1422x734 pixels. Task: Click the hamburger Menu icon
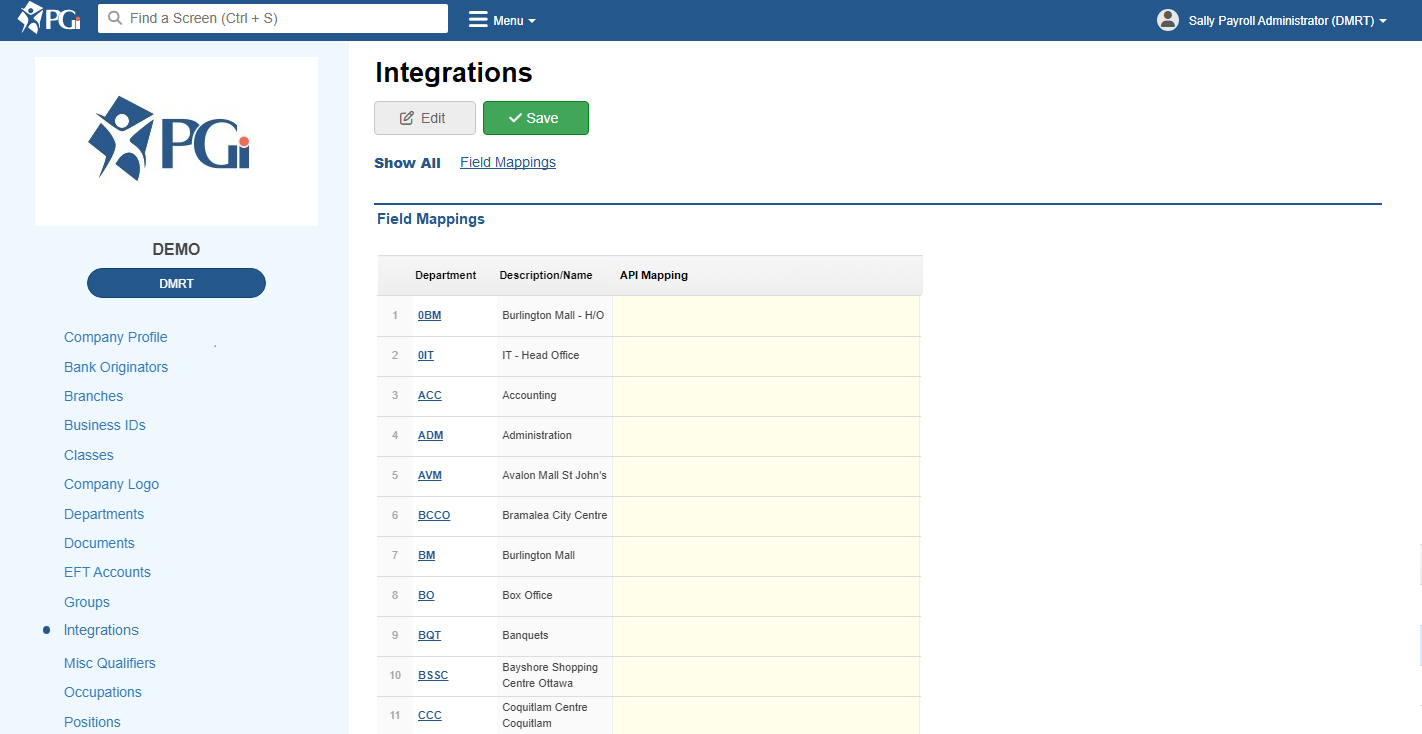coord(478,20)
